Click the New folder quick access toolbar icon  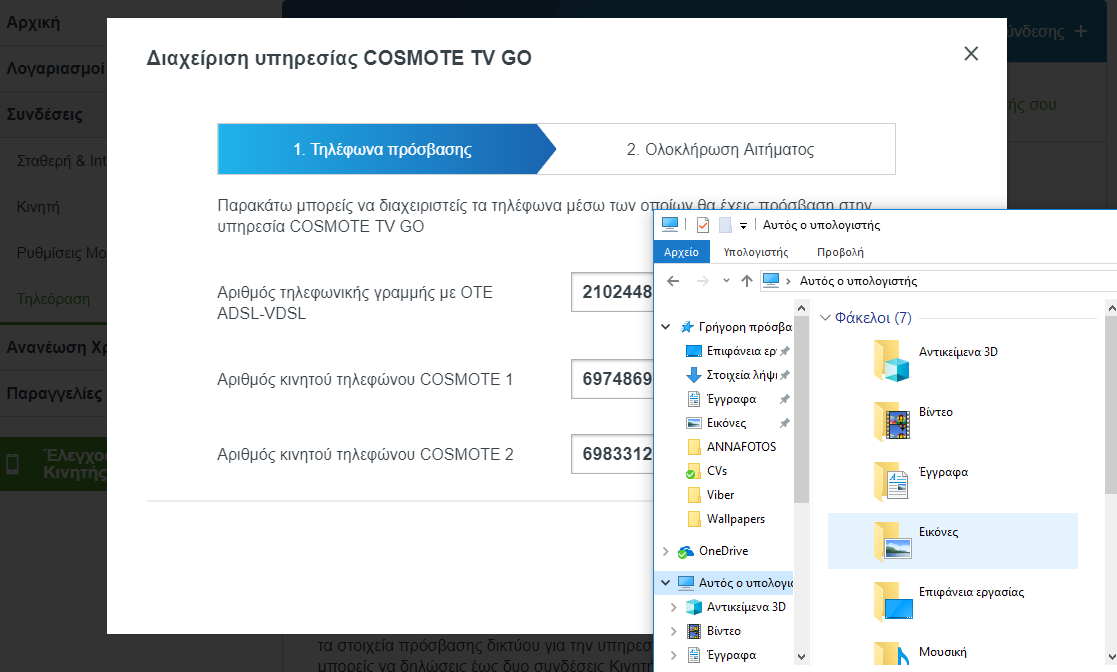pos(725,224)
